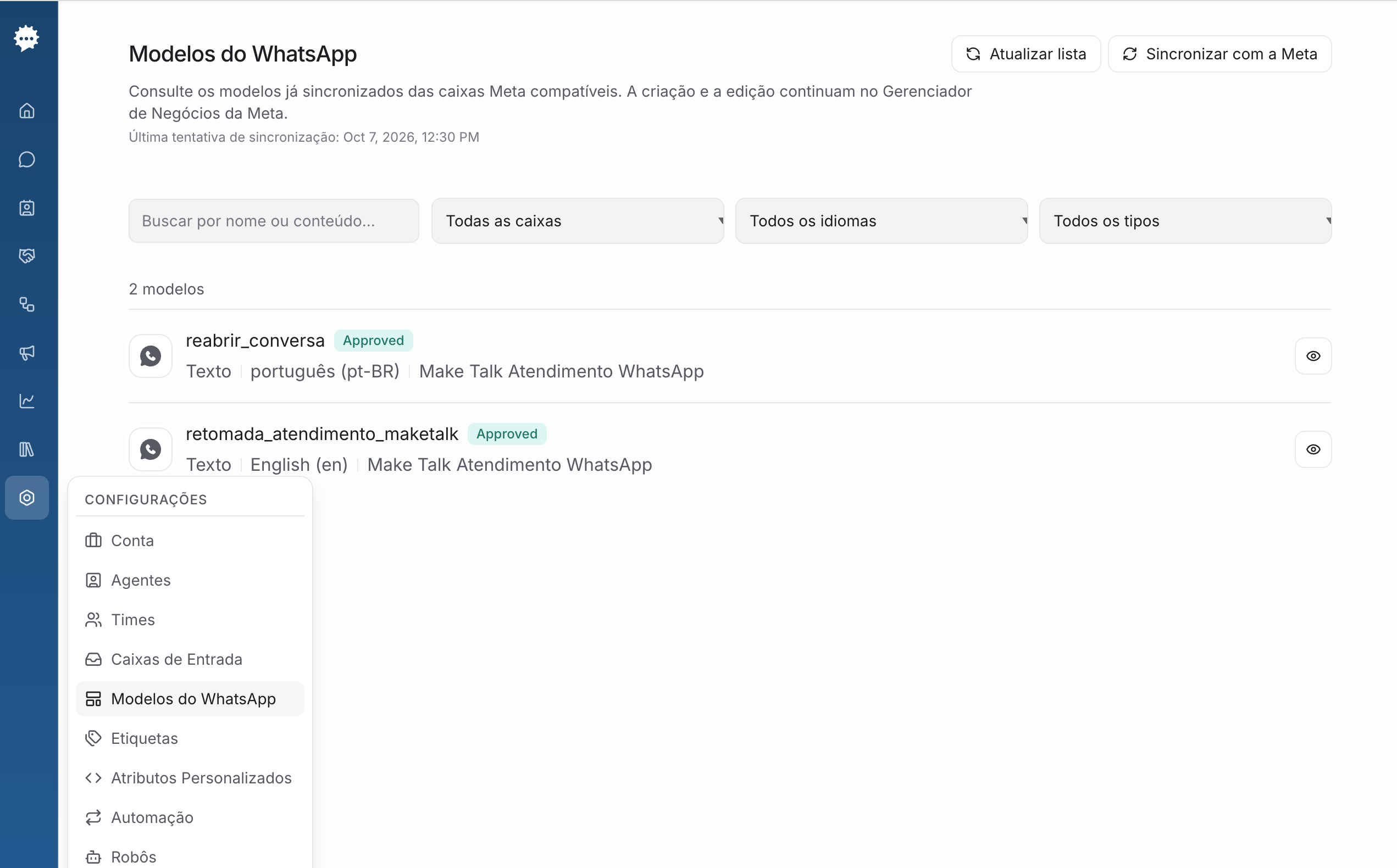1397x868 pixels.
Task: Click Approved badge on retomada_atendimento_maketalk
Action: [507, 434]
